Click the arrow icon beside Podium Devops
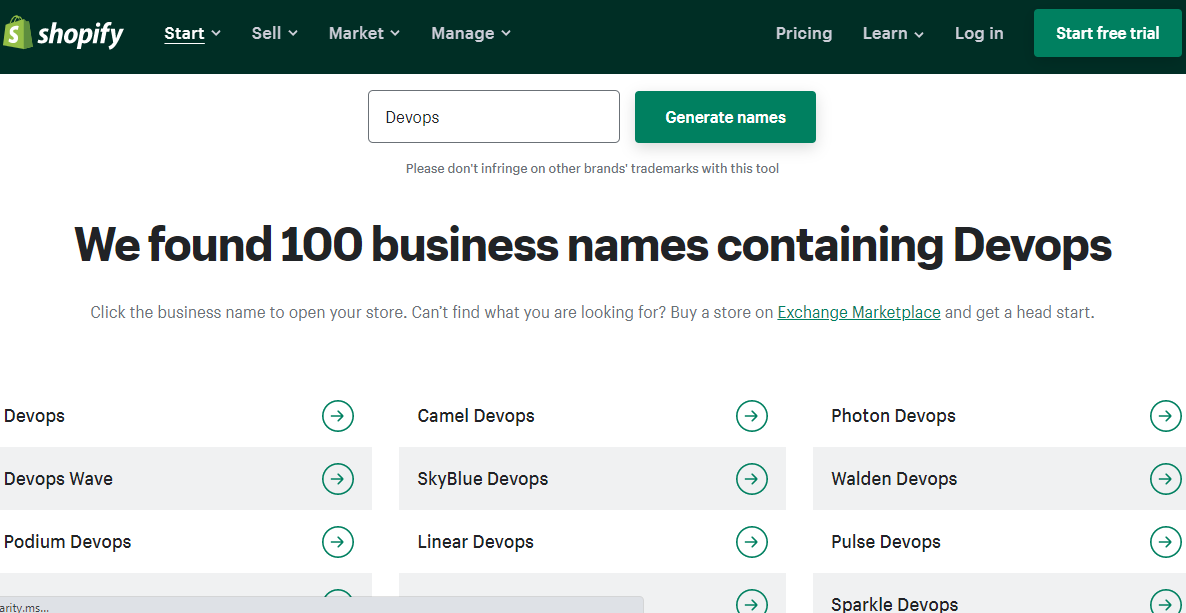The height and width of the screenshot is (613, 1186). pos(337,541)
